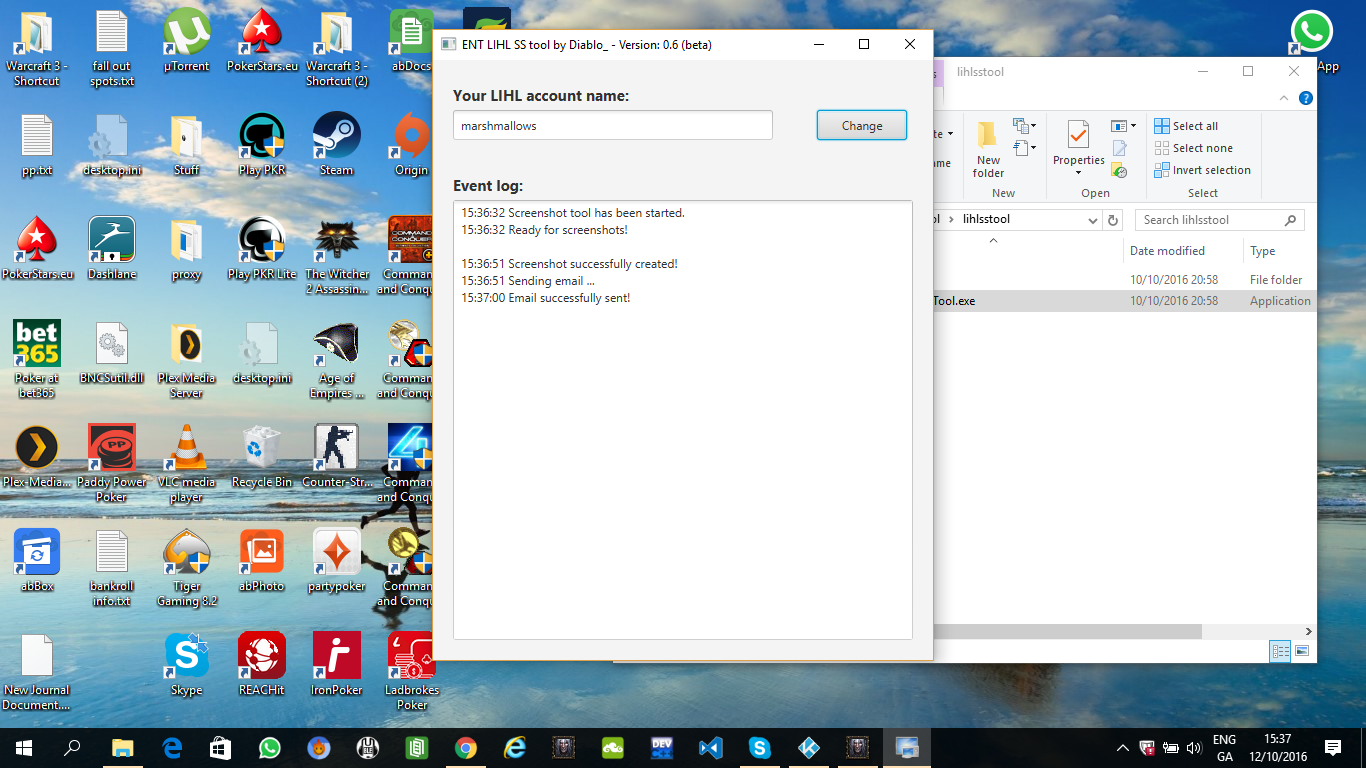Open Chrome from the taskbar
1366x768 pixels.
click(x=466, y=747)
